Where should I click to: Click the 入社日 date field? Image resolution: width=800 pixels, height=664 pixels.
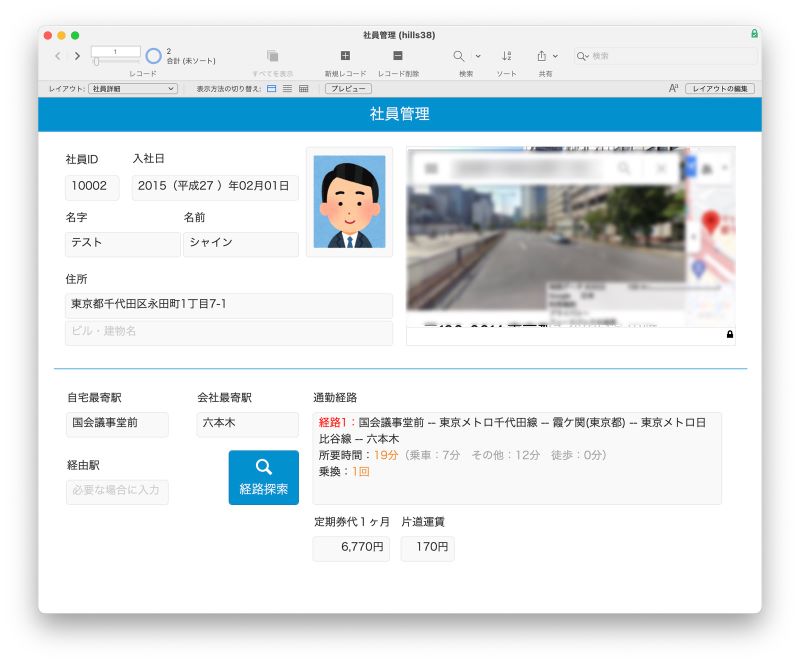coord(215,187)
